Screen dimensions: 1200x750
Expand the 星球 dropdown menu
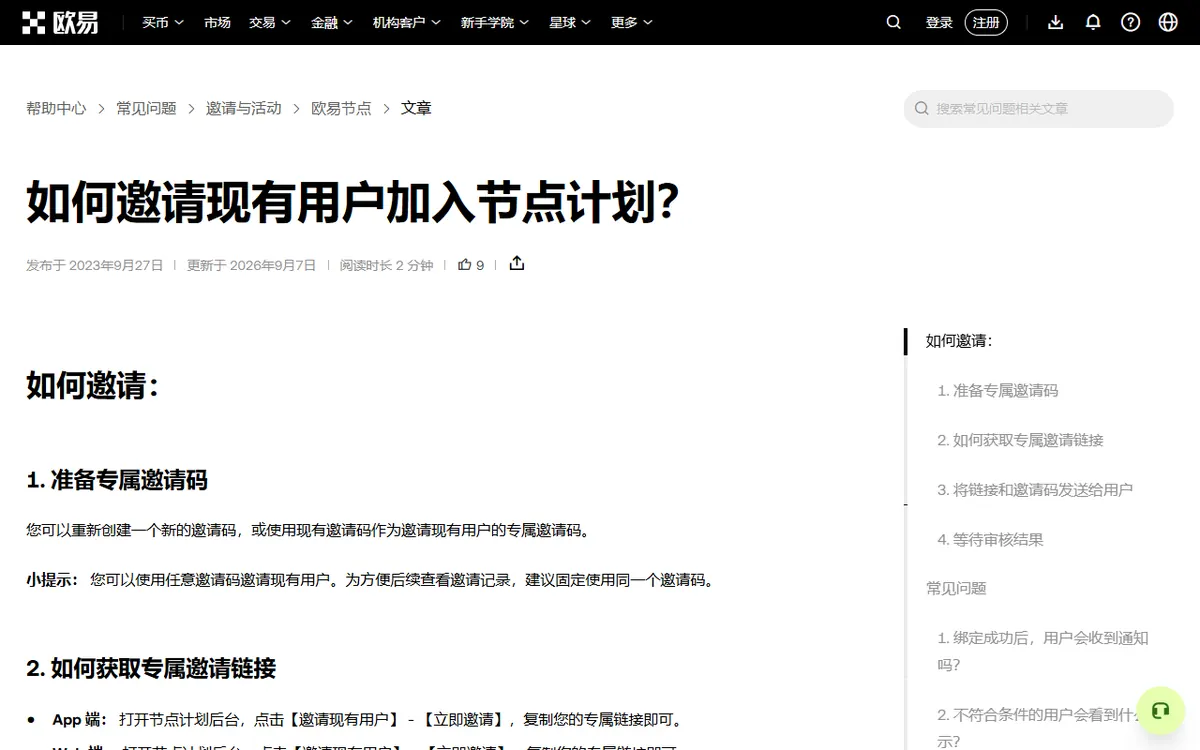click(x=570, y=22)
